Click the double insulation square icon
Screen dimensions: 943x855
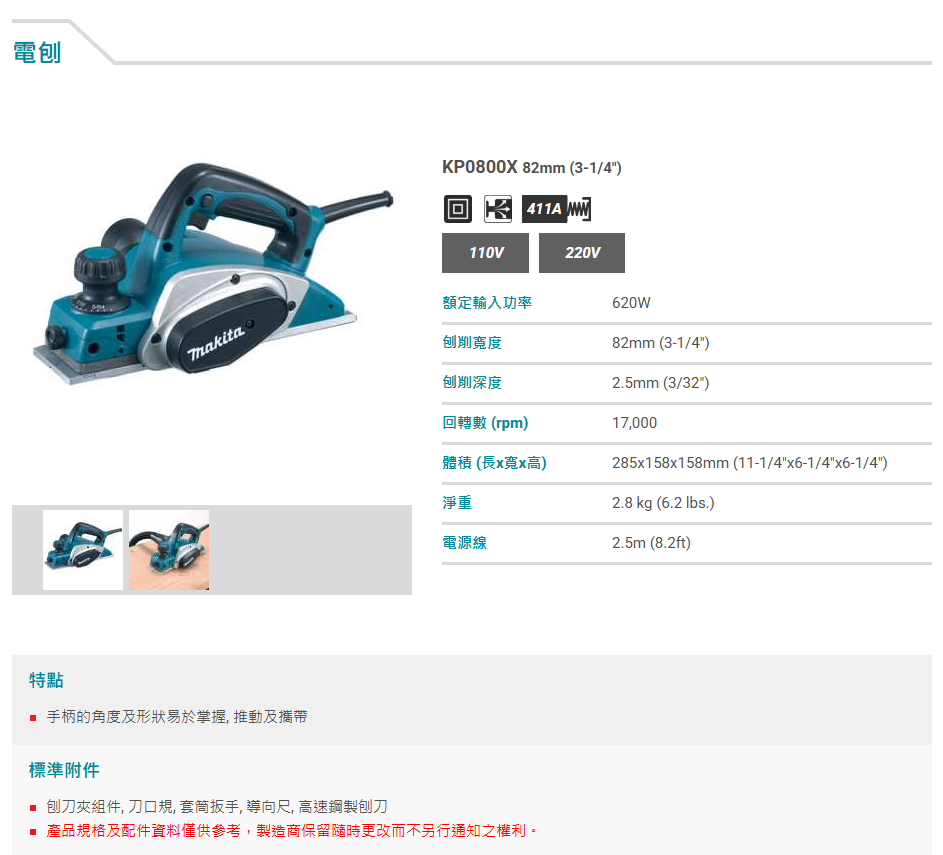pos(458,209)
